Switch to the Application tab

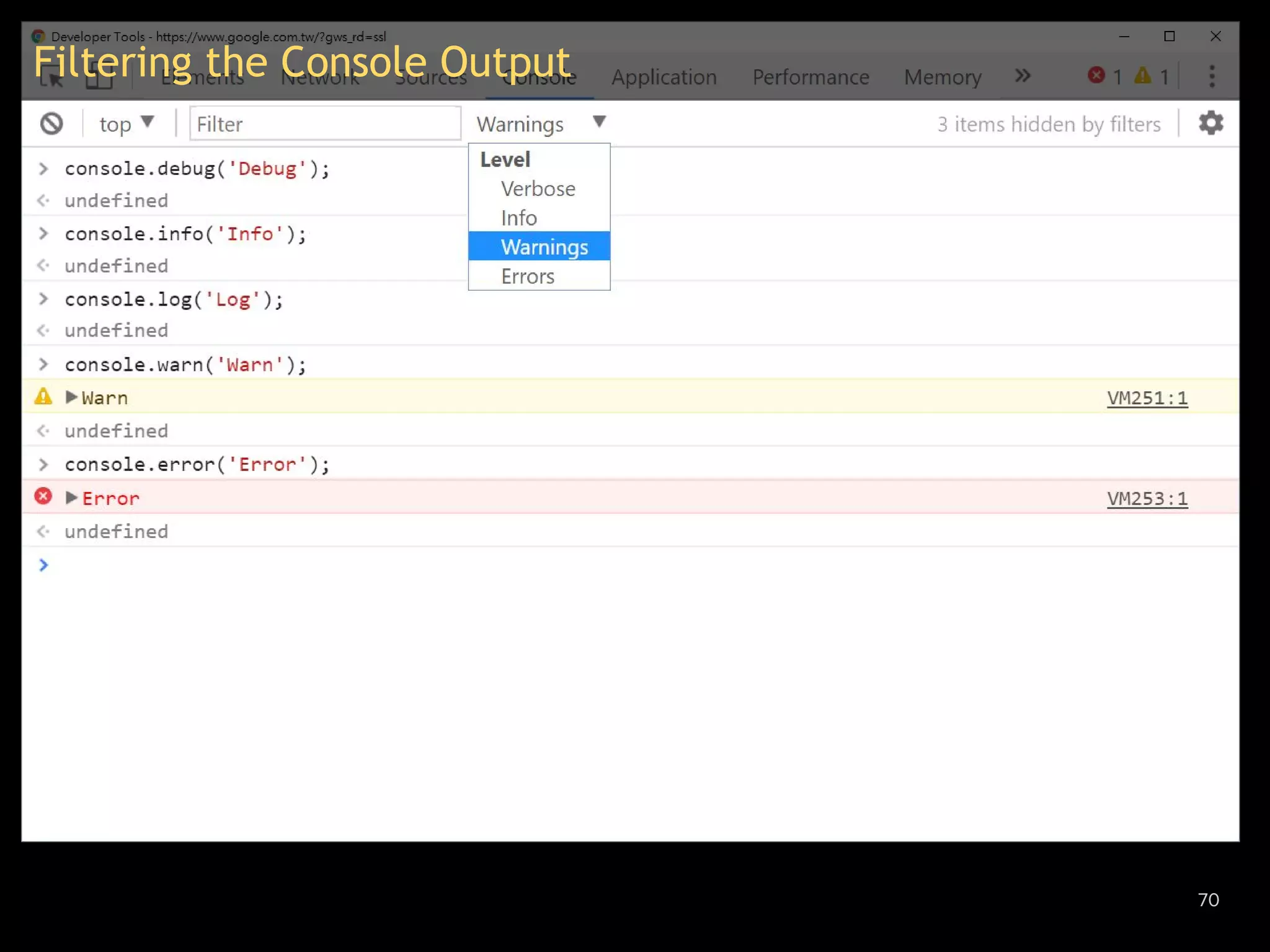click(664, 77)
